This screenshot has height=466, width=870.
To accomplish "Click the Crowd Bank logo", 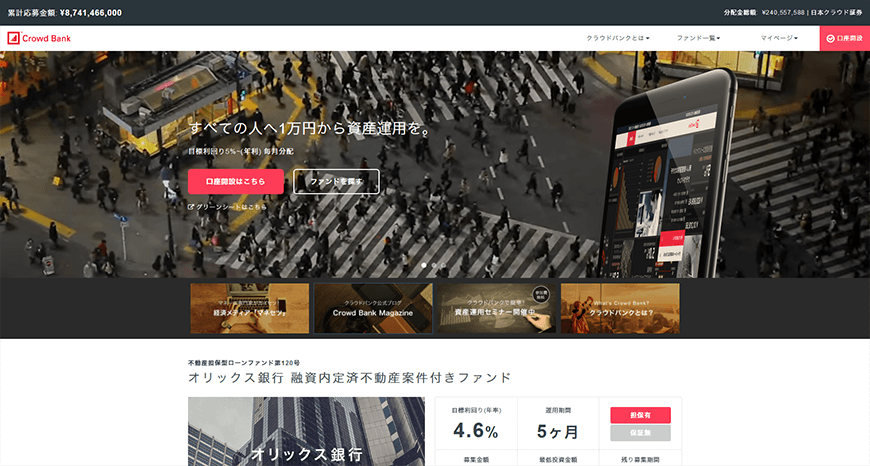I will click(x=39, y=38).
